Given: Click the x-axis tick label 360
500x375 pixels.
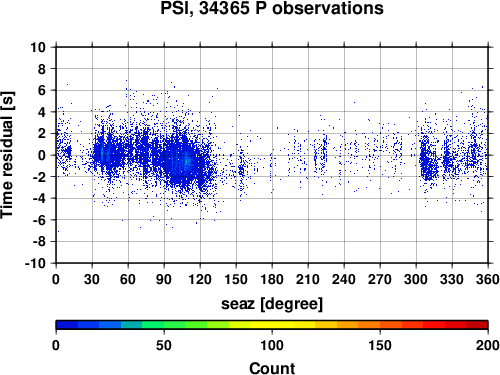Looking at the screenshot, I should click(488, 279).
